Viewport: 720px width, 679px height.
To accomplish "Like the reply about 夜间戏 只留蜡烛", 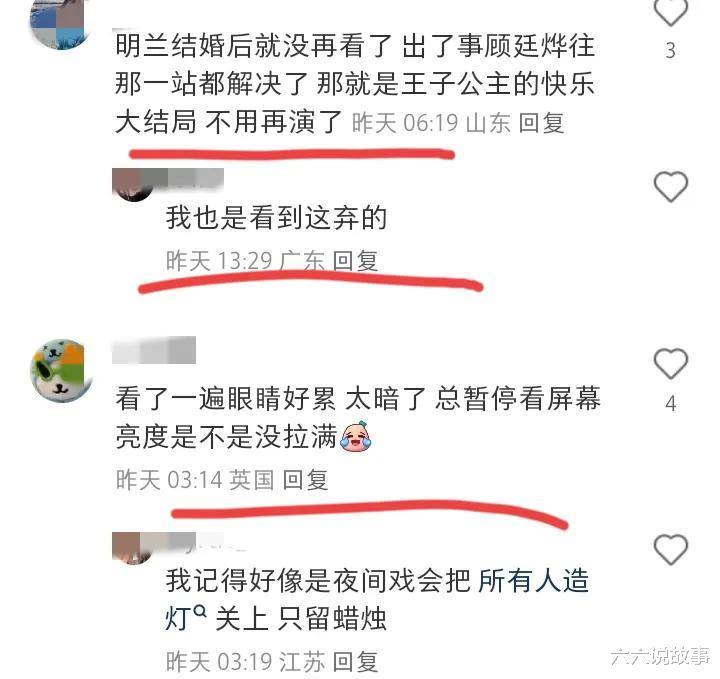I will point(670,549).
